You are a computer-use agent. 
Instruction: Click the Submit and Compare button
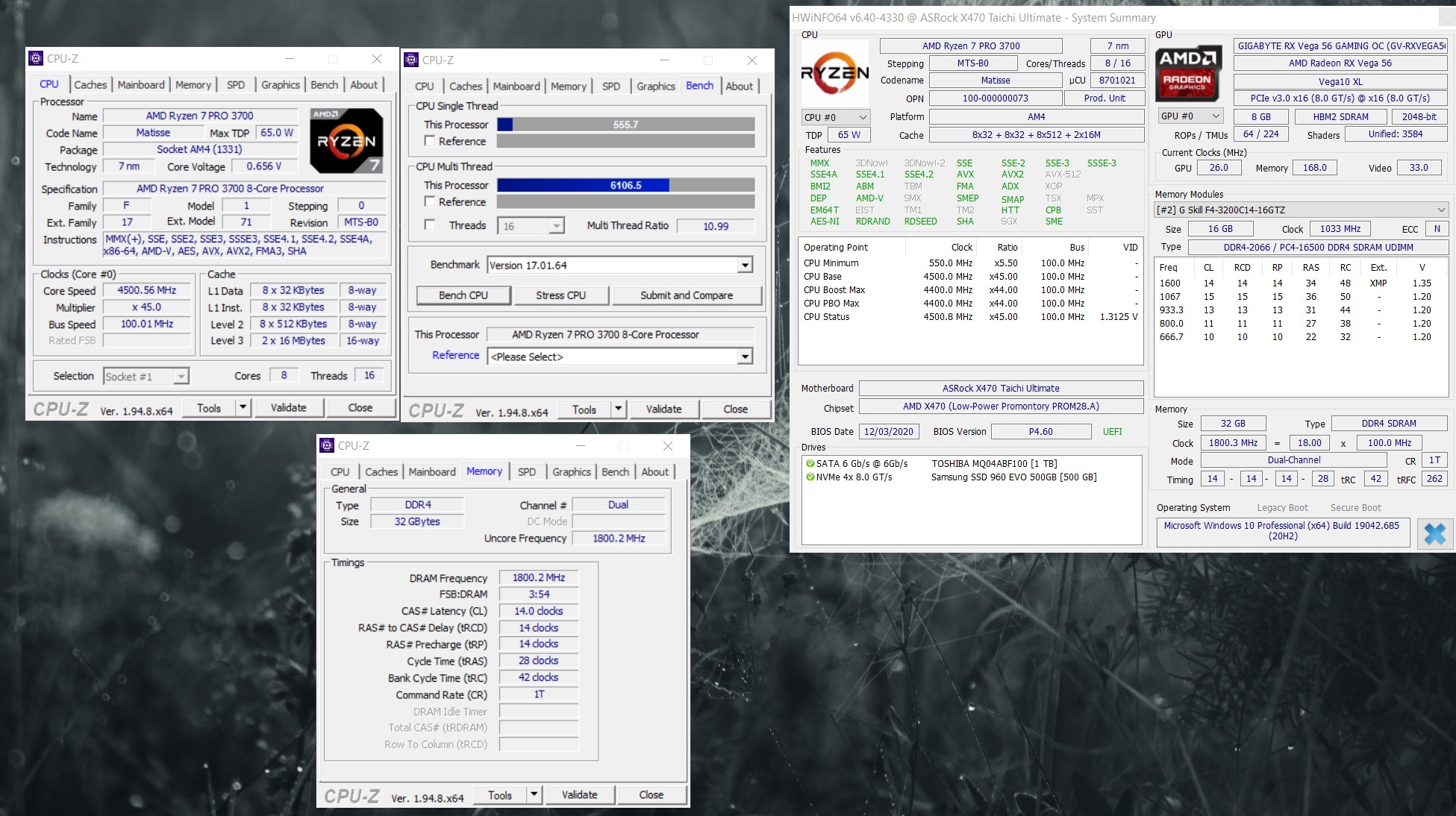pyautogui.click(x=686, y=295)
